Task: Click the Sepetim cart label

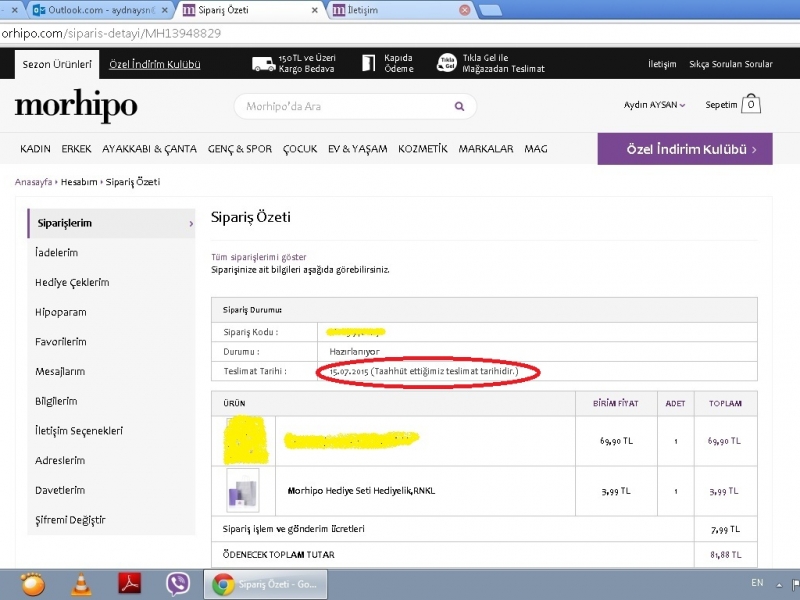Action: pyautogui.click(x=721, y=105)
